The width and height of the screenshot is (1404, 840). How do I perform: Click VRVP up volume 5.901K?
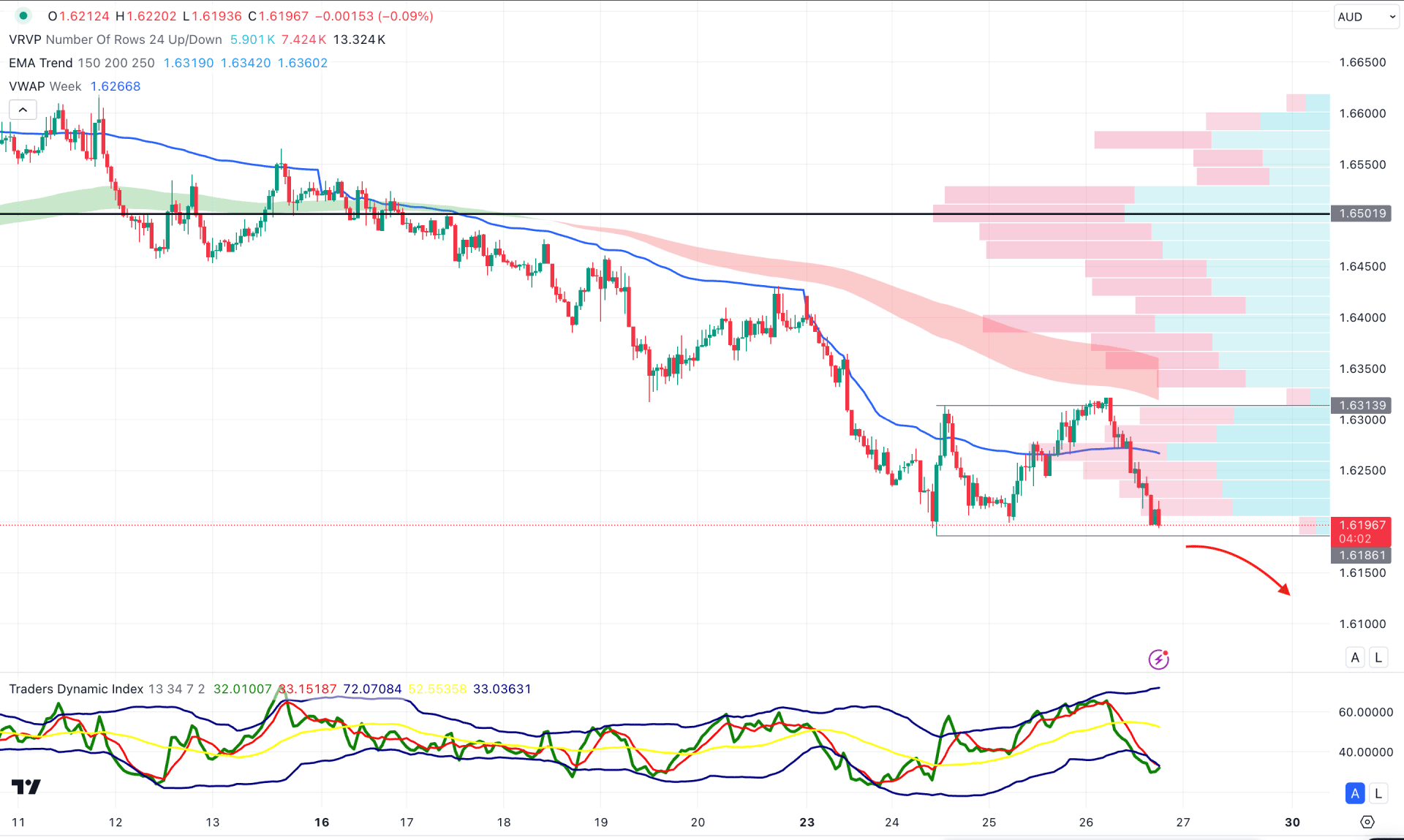pos(252,39)
